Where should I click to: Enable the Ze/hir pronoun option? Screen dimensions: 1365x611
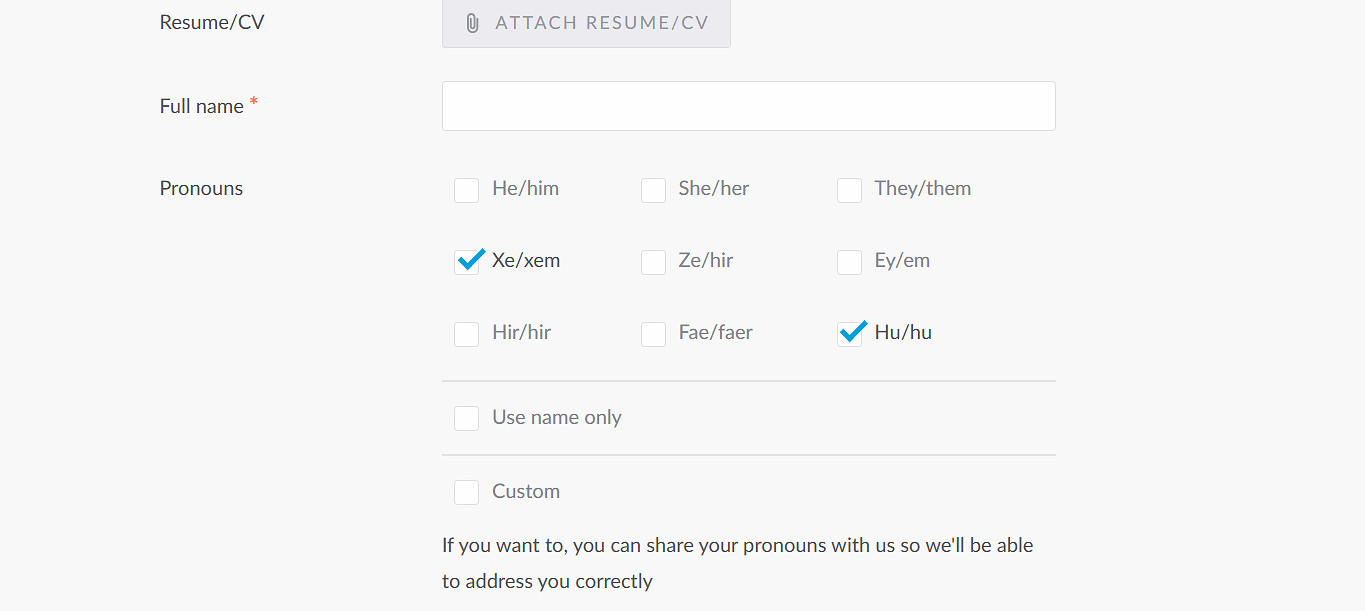pyautogui.click(x=653, y=262)
